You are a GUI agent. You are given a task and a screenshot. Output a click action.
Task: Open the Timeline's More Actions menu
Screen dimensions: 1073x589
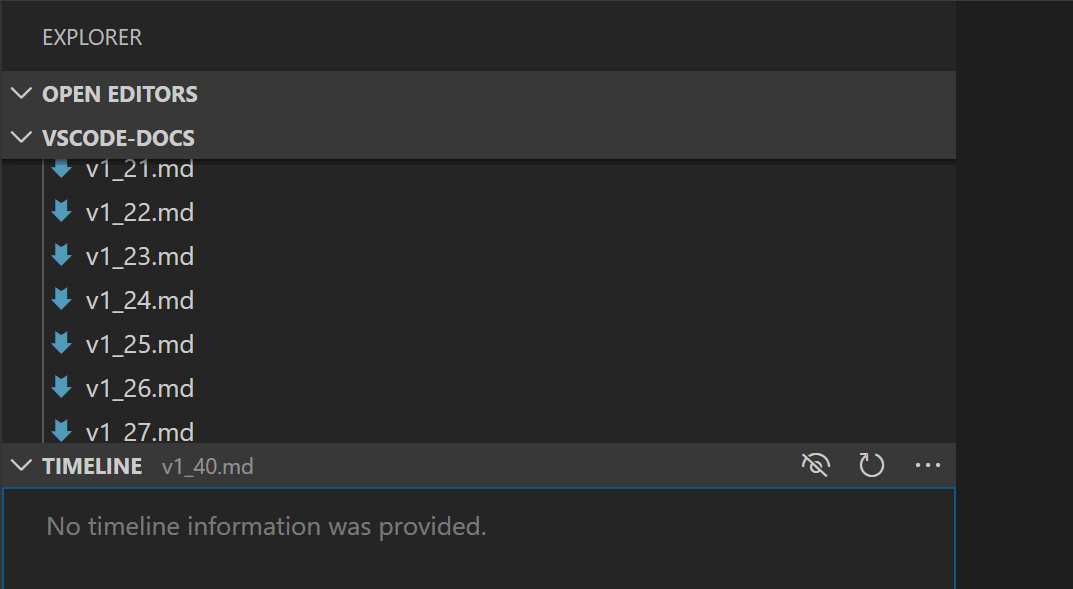[928, 465]
